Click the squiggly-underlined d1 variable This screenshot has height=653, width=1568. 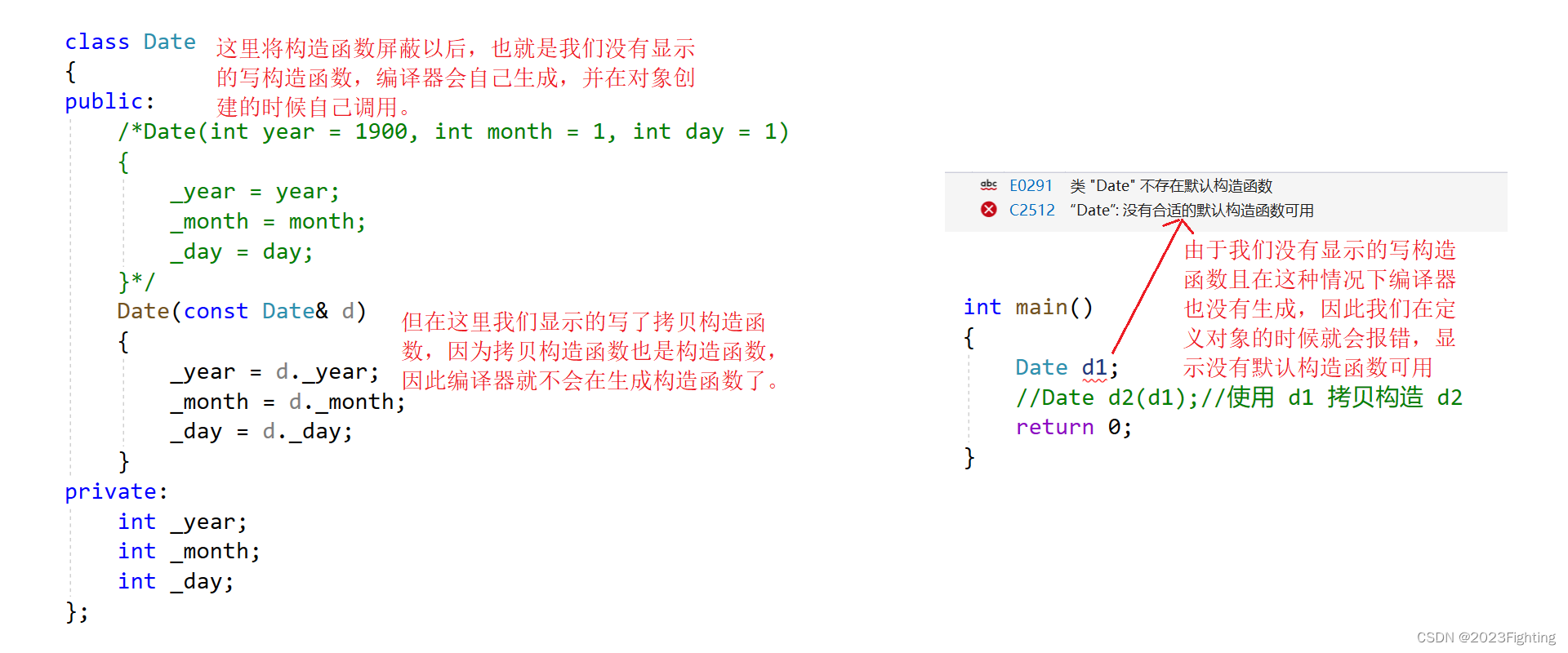pos(1094,369)
